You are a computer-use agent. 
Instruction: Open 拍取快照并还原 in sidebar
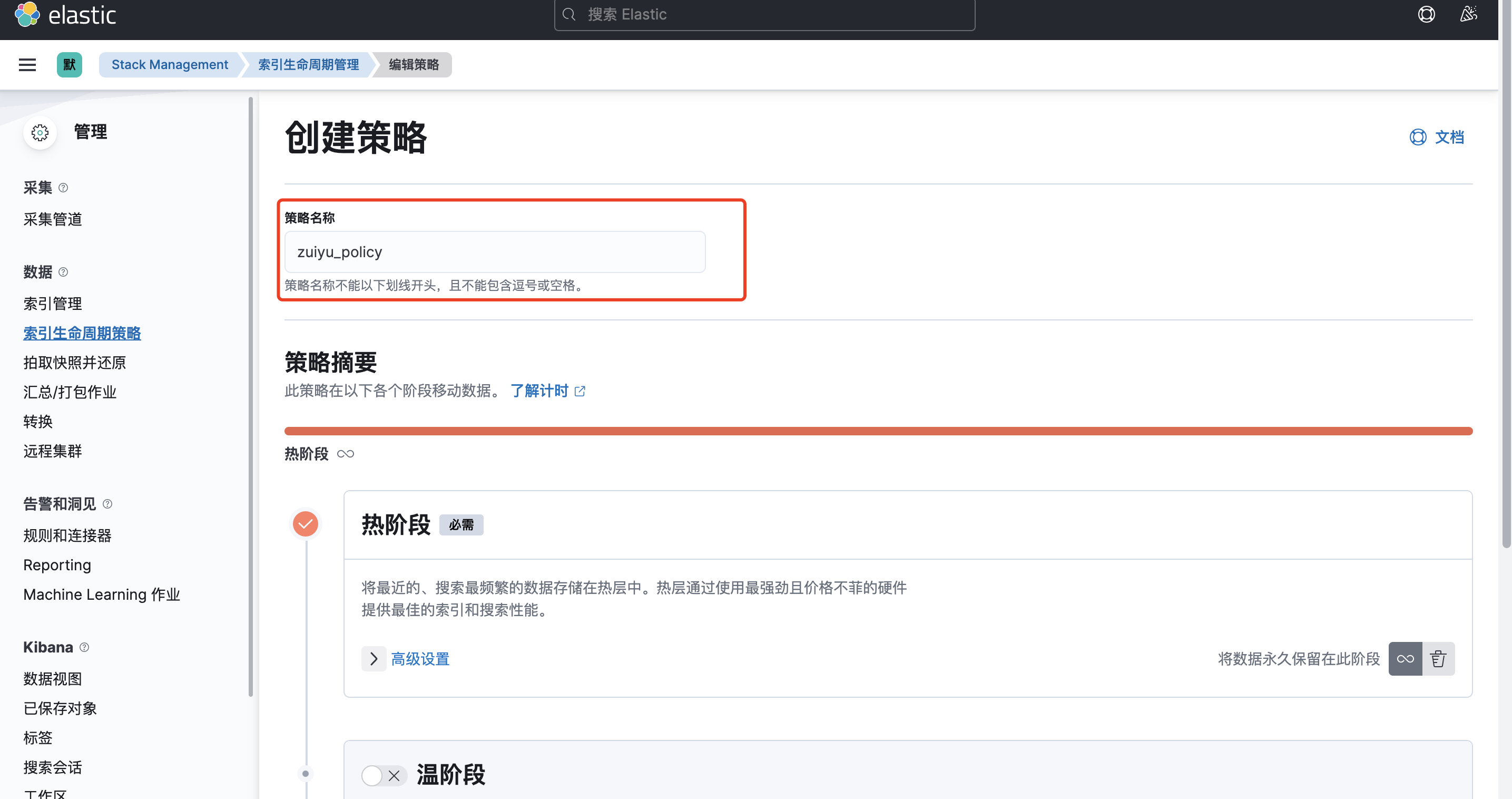click(74, 363)
